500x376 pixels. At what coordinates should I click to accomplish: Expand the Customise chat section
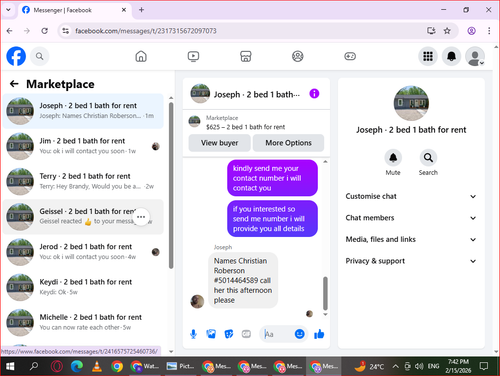click(411, 196)
